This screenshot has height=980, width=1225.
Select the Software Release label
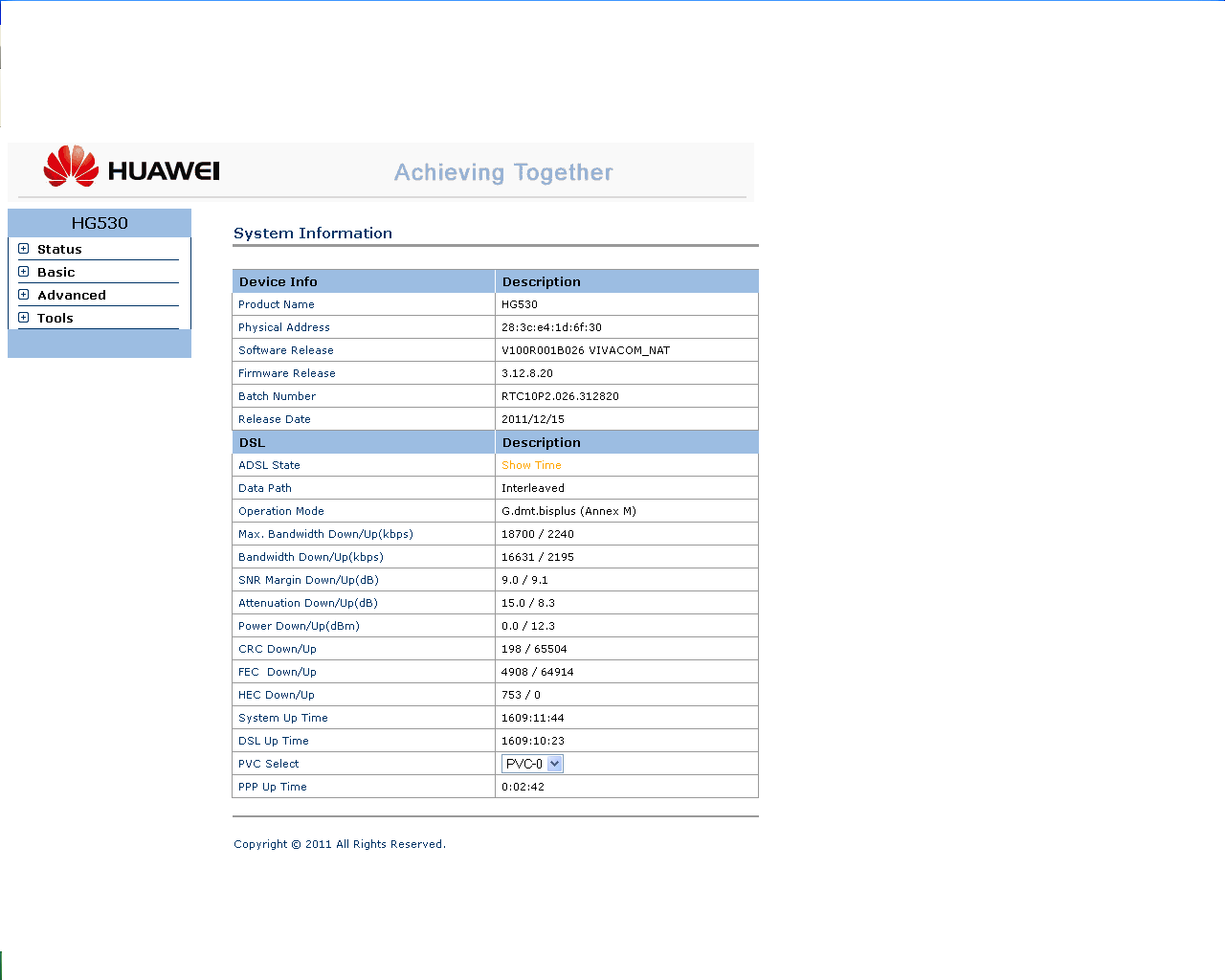coord(286,350)
